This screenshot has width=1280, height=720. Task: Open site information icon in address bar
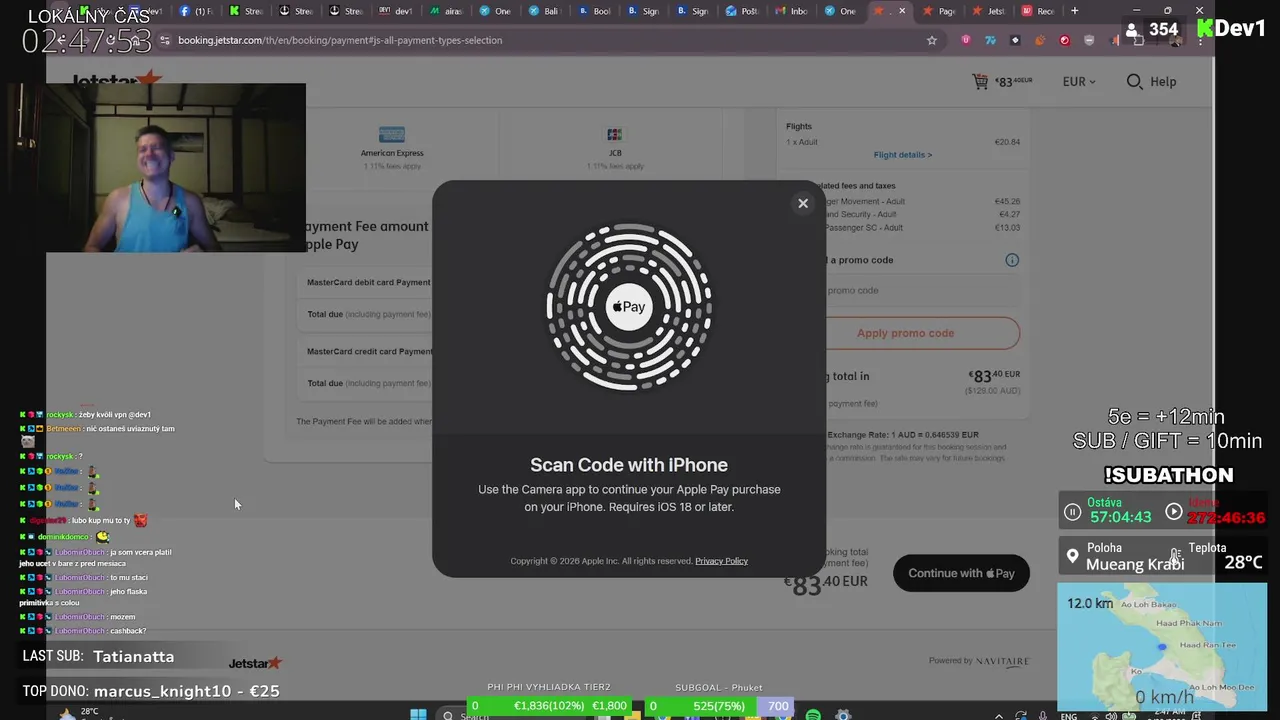point(166,40)
